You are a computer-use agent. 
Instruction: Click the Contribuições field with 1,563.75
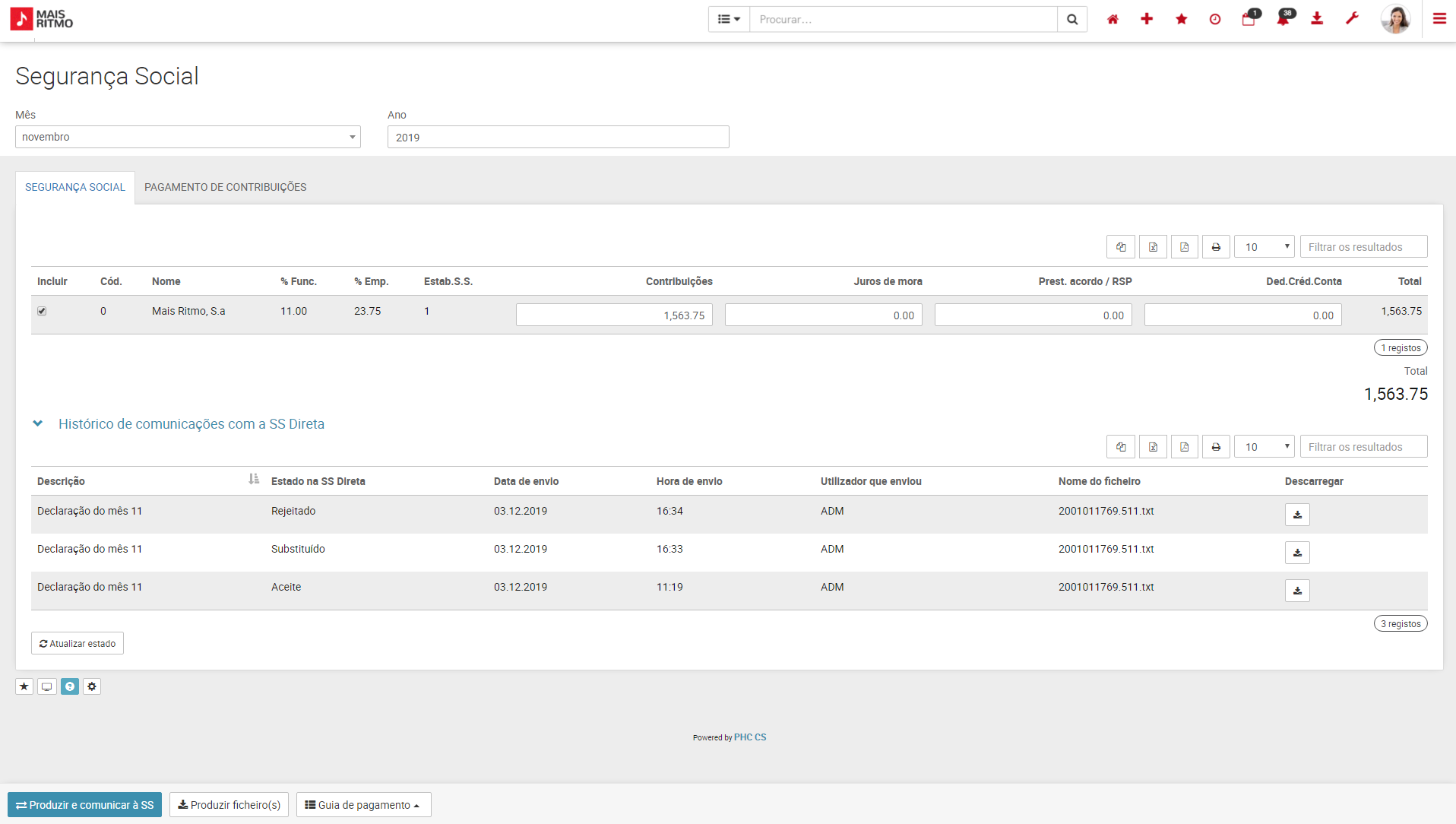click(614, 315)
